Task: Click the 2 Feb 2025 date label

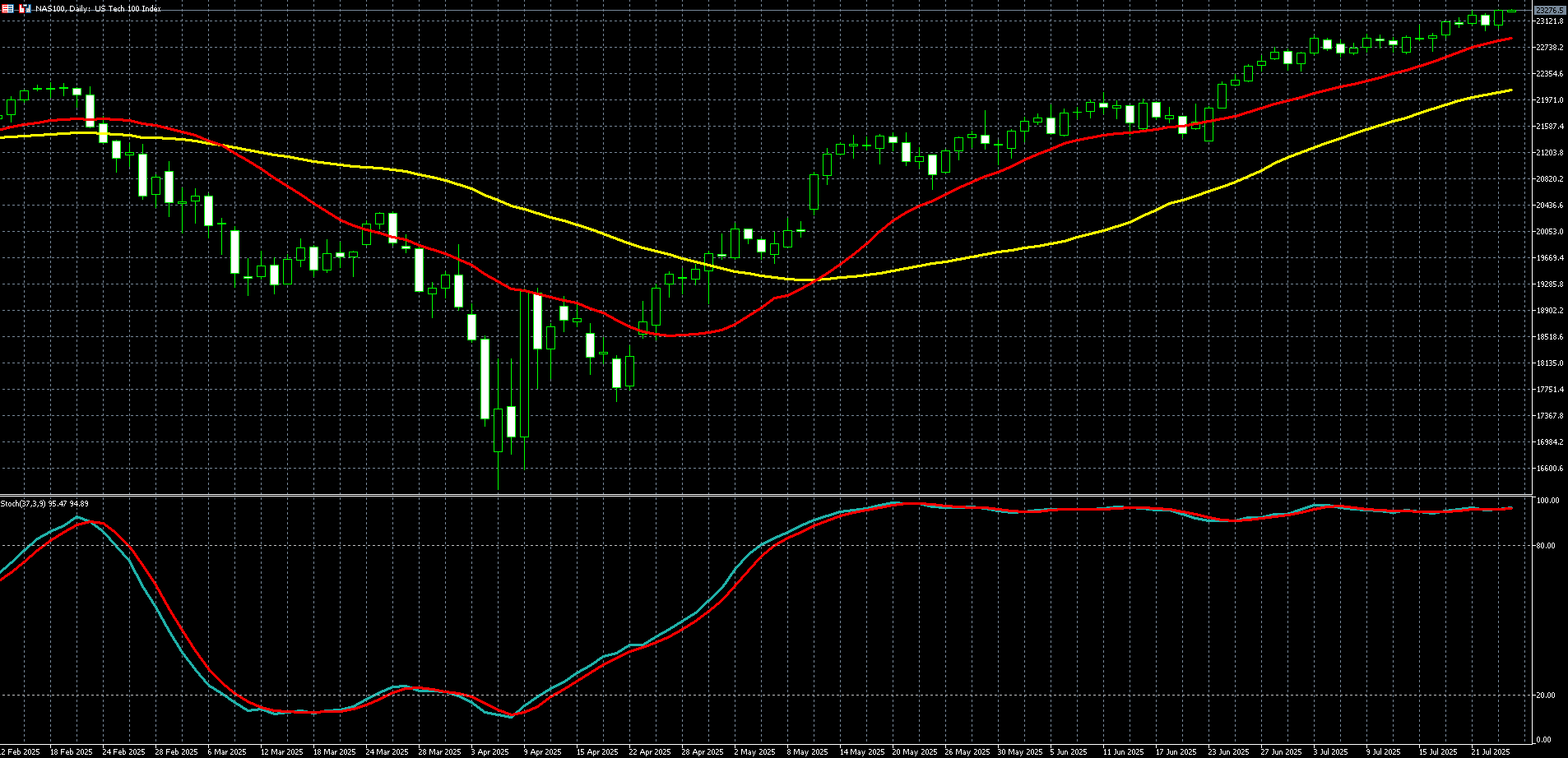Action: 20,751
